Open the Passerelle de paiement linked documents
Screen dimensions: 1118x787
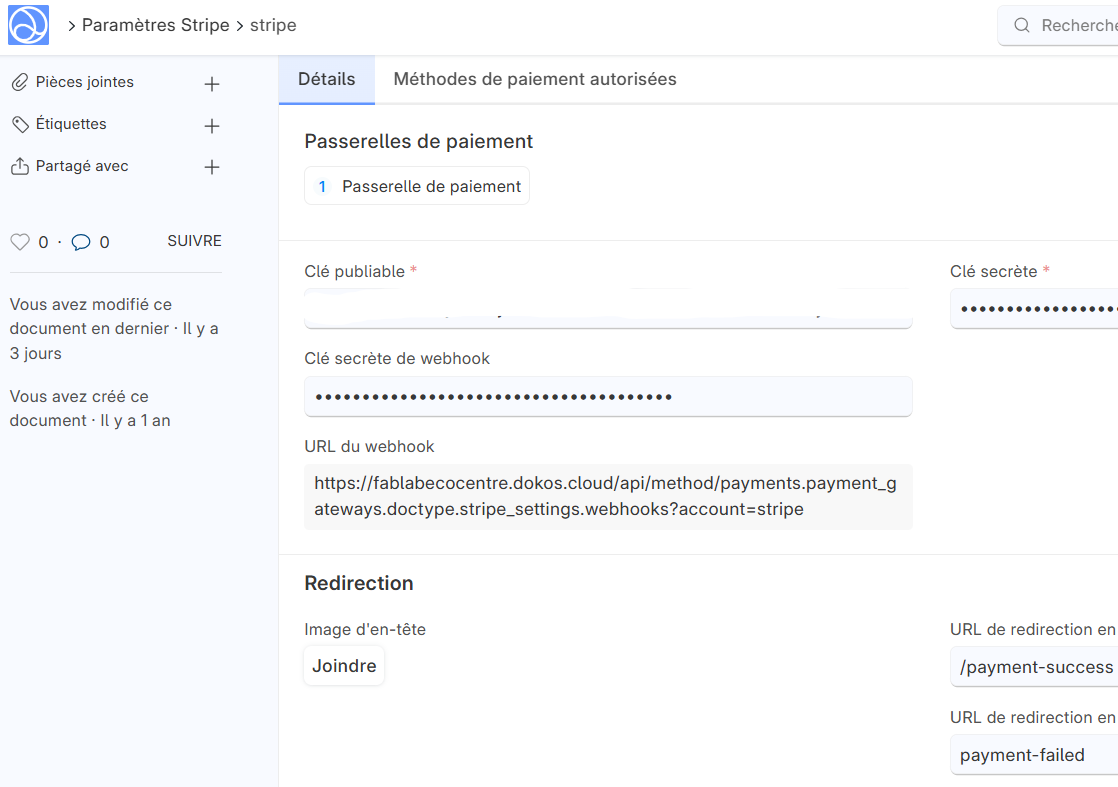[x=418, y=187]
